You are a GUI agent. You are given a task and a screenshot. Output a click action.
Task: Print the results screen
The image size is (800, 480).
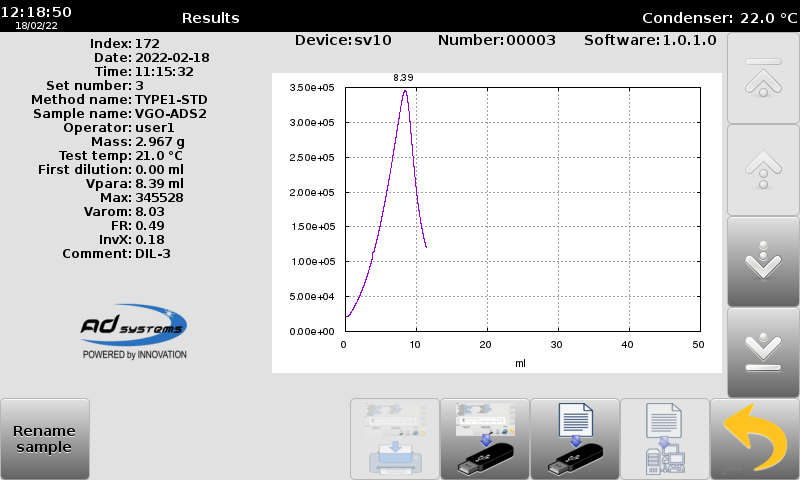coord(394,439)
